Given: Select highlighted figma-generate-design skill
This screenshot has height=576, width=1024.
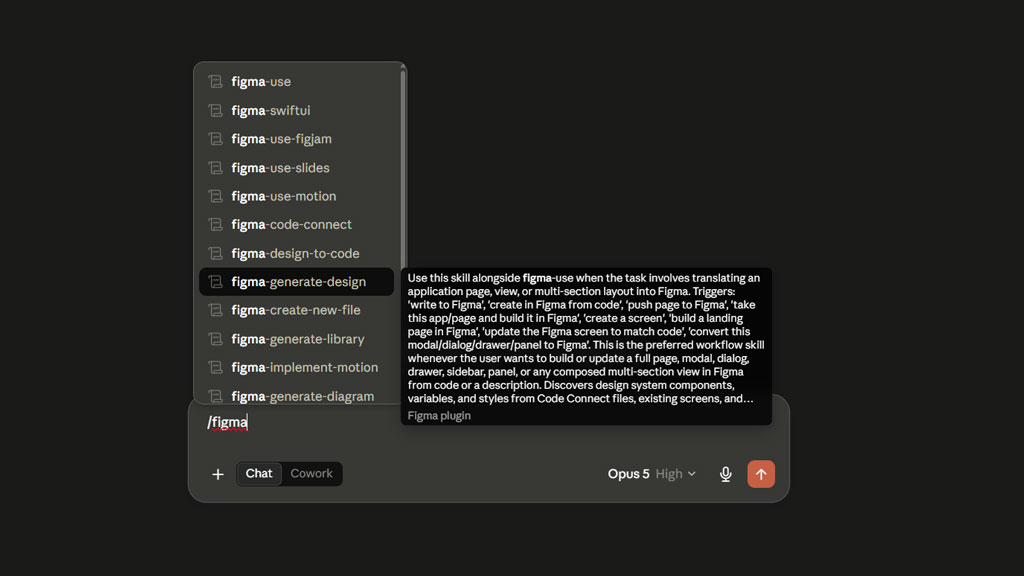Looking at the screenshot, I should [296, 281].
